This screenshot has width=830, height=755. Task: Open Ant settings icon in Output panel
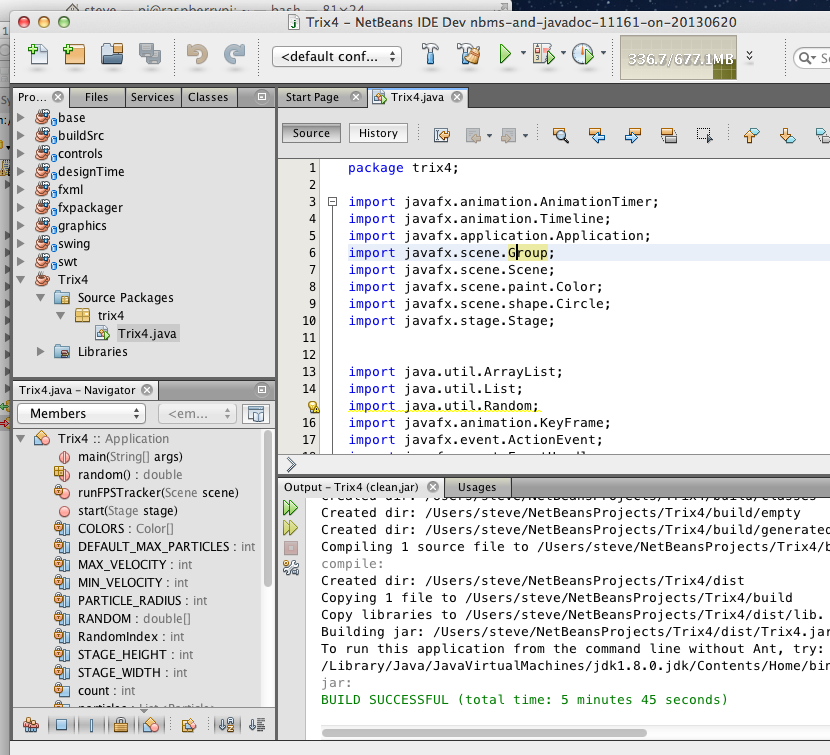pos(291,567)
